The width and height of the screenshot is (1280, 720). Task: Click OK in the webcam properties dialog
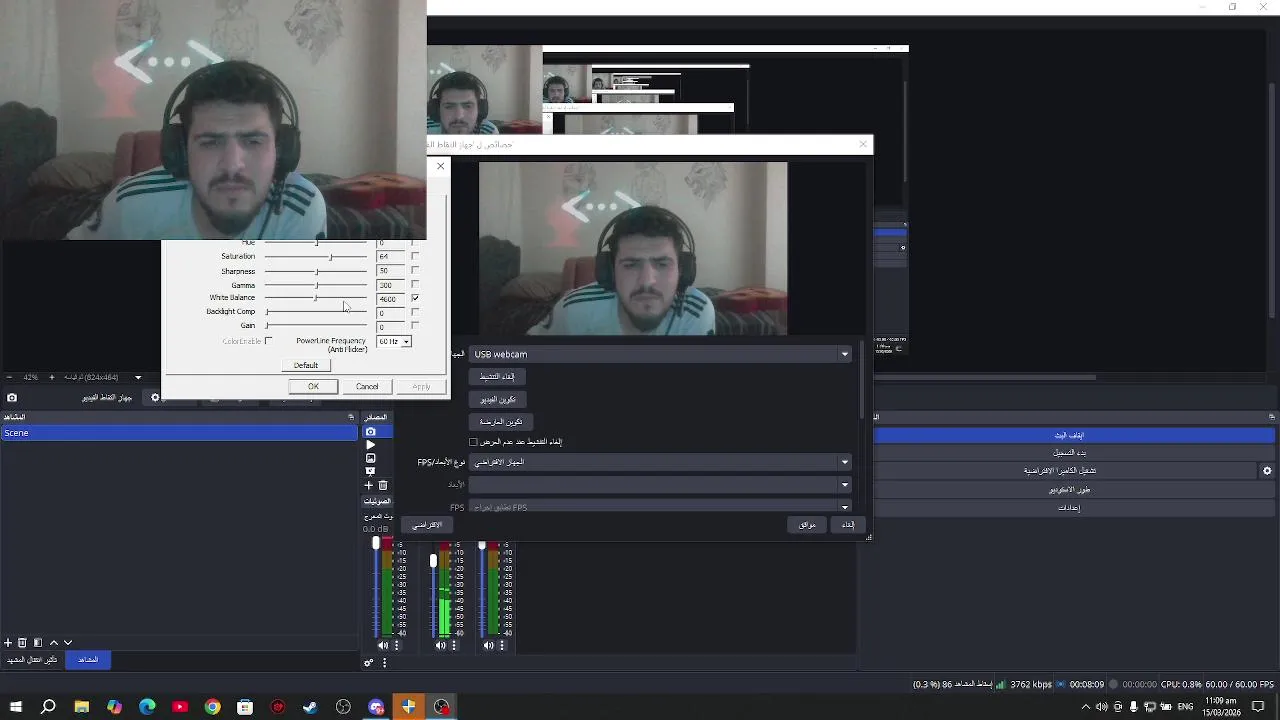tap(313, 387)
